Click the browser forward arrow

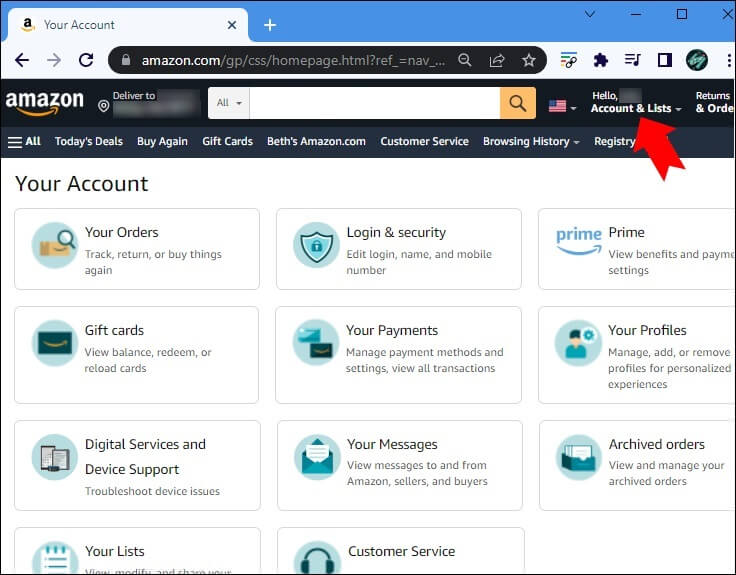[54, 60]
